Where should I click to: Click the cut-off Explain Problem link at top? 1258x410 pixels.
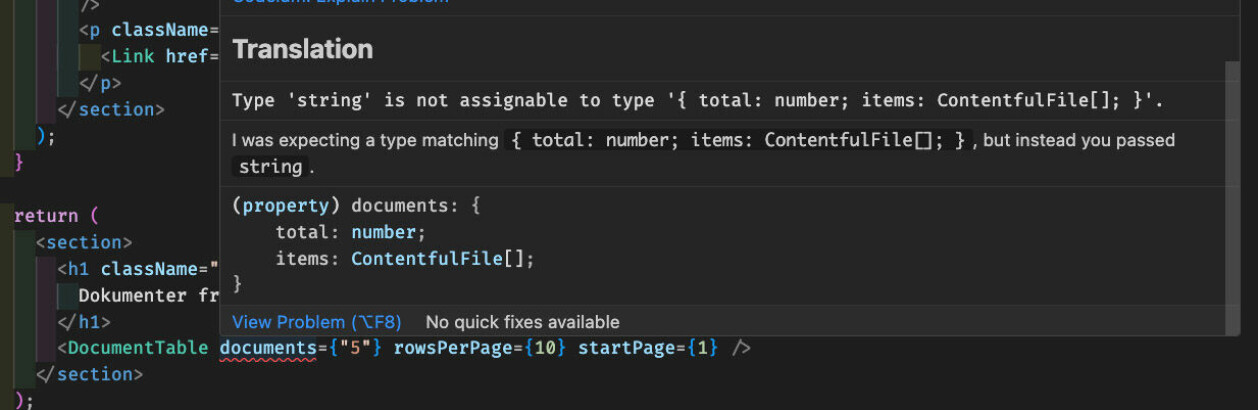click(340, 2)
